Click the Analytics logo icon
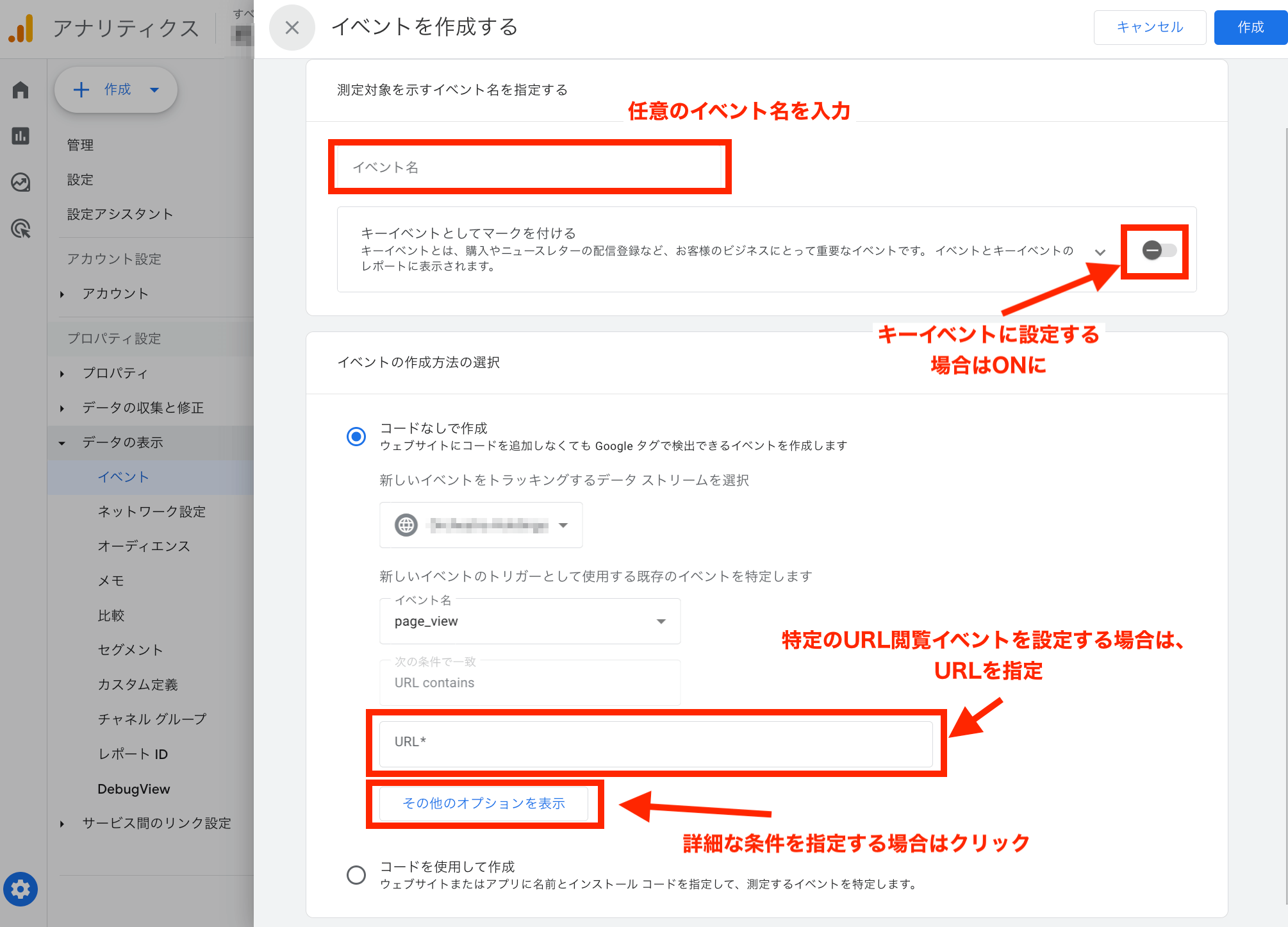 pyautogui.click(x=22, y=29)
